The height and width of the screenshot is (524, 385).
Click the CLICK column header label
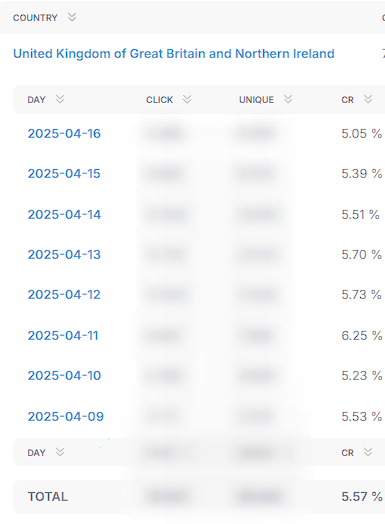click(x=159, y=100)
